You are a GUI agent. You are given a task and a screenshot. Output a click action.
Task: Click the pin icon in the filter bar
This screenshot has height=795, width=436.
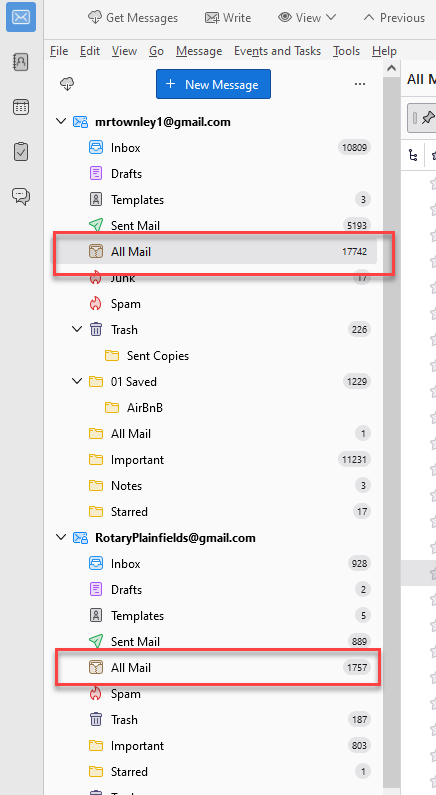tap(427, 118)
